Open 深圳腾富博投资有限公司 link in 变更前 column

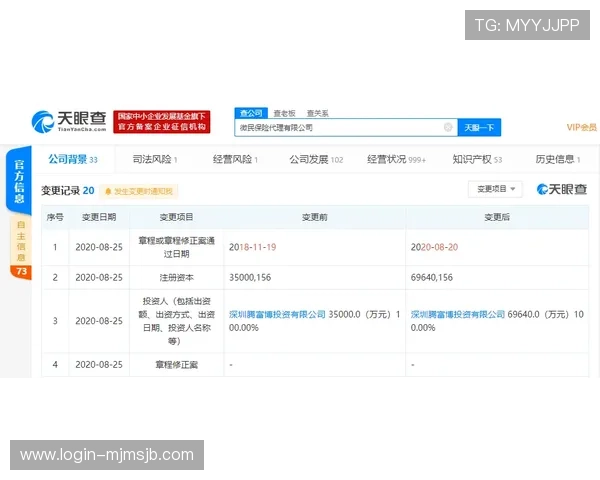[277, 315]
